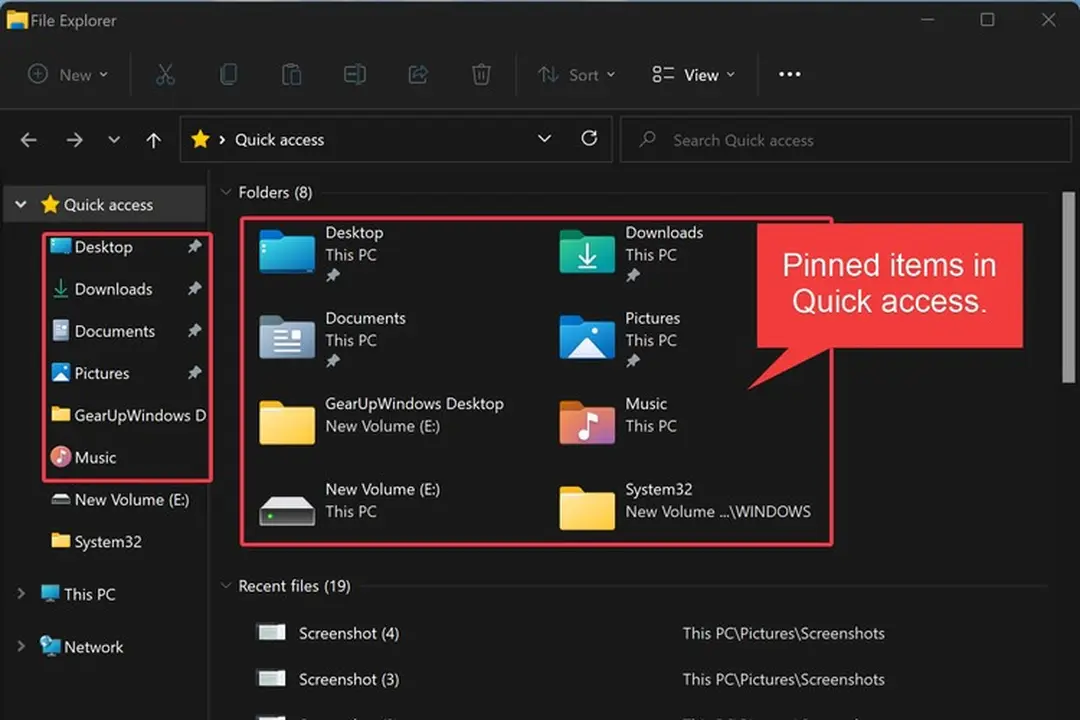The width and height of the screenshot is (1080, 720).
Task: Refresh the current view
Action: click(x=588, y=139)
